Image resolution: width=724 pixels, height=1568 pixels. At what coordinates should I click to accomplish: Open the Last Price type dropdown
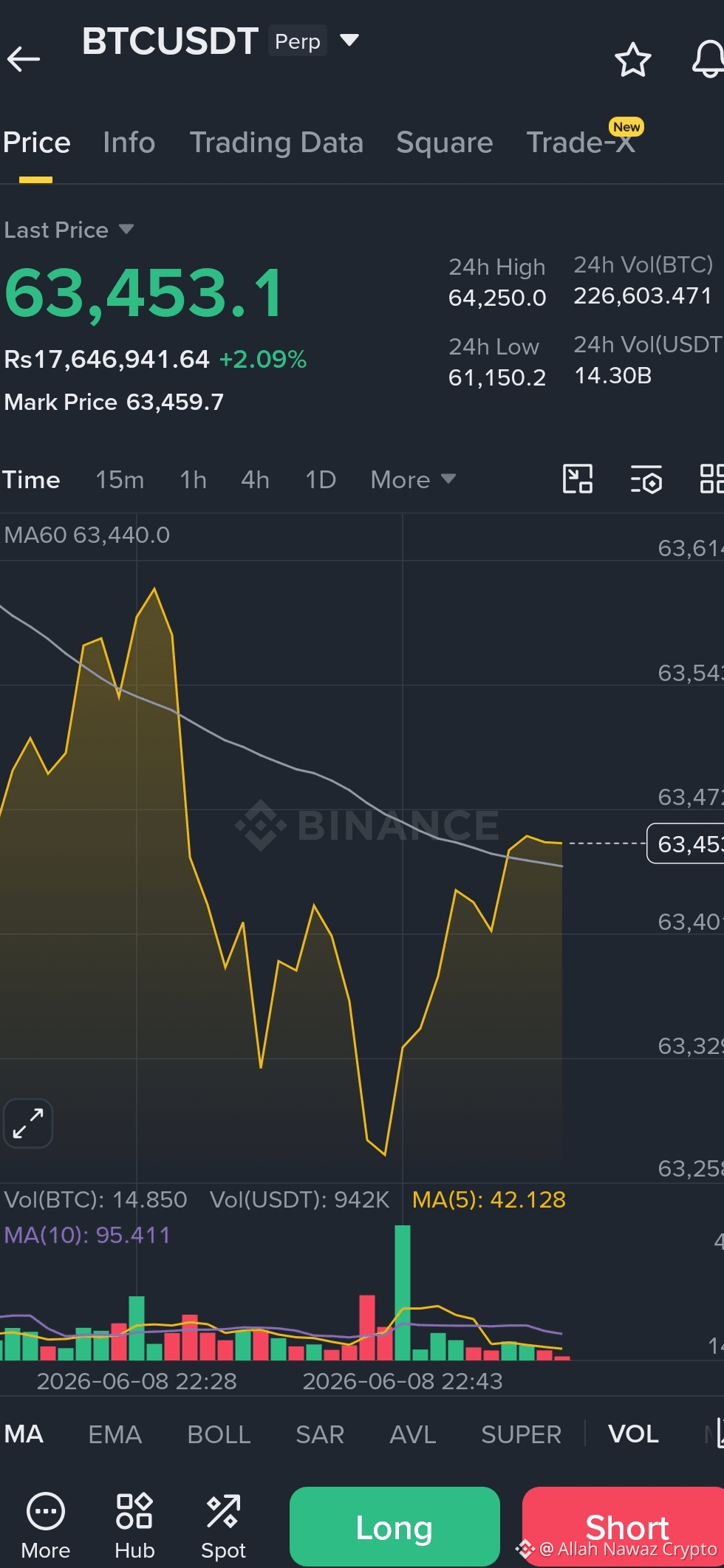[x=69, y=230]
